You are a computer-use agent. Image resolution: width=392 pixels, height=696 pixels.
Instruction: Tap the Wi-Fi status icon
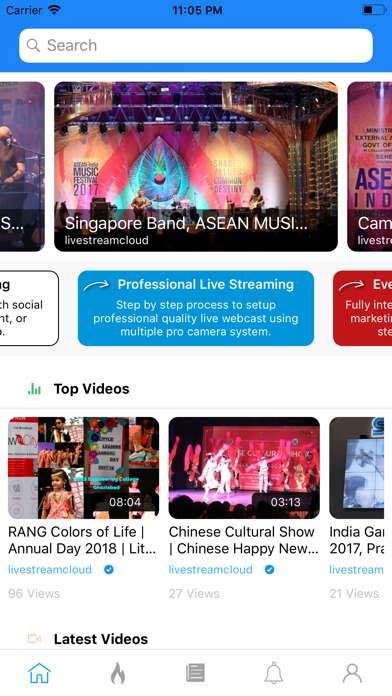click(54, 10)
